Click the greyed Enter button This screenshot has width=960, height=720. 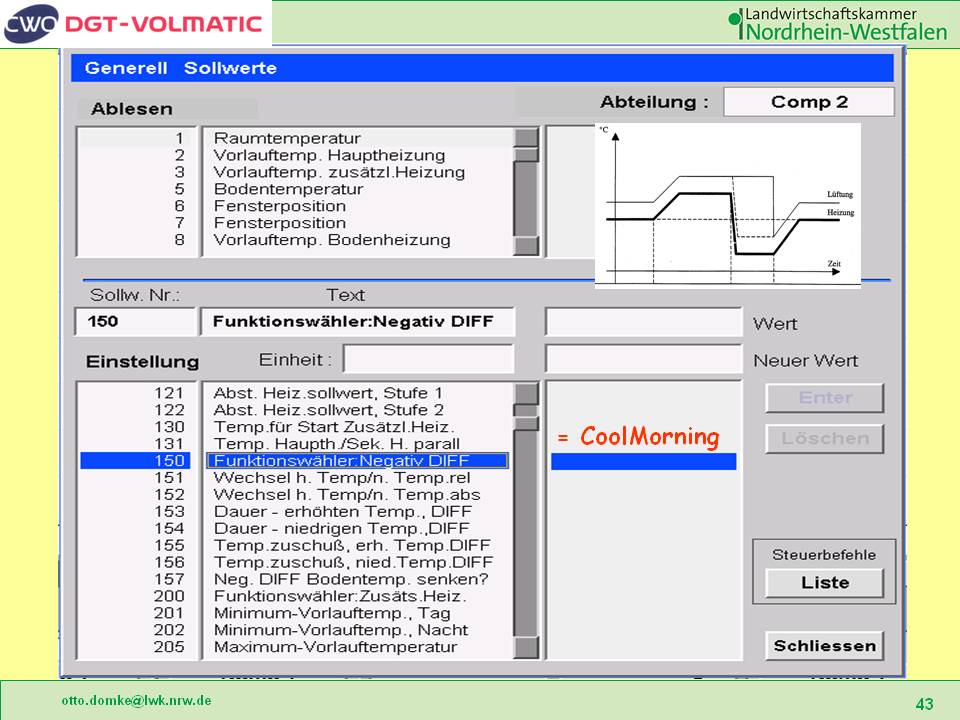(824, 398)
